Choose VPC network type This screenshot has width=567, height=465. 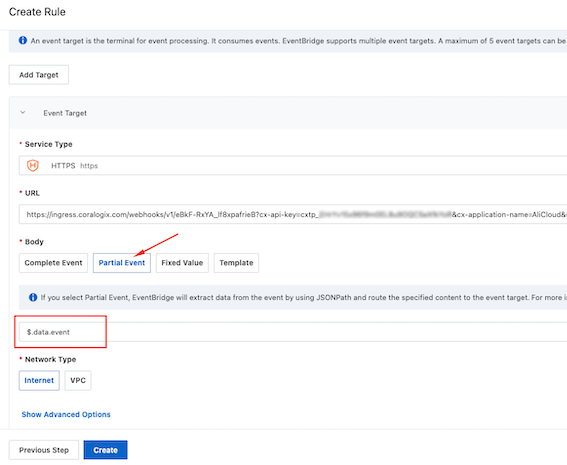click(78, 380)
